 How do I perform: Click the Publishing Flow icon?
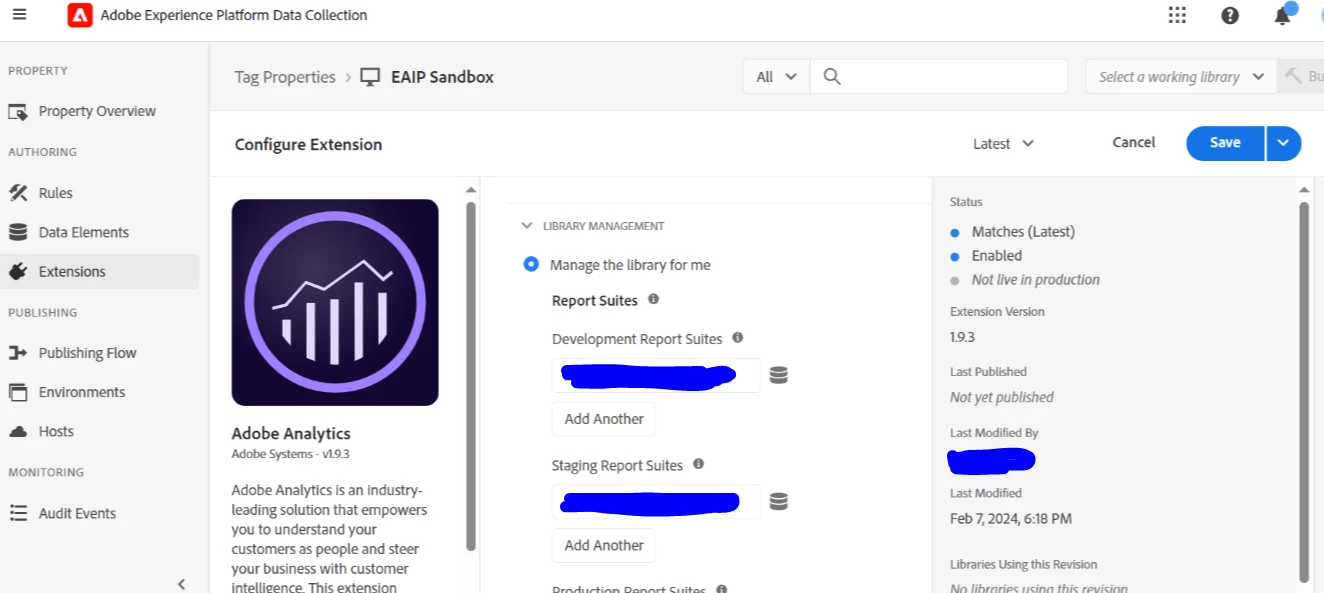[18, 353]
